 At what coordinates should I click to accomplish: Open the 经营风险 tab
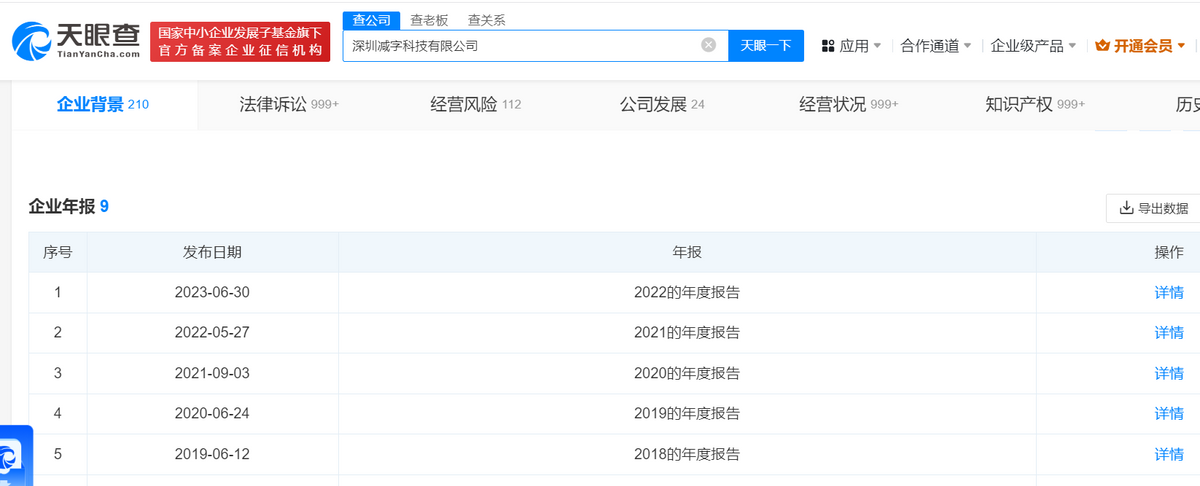point(476,104)
